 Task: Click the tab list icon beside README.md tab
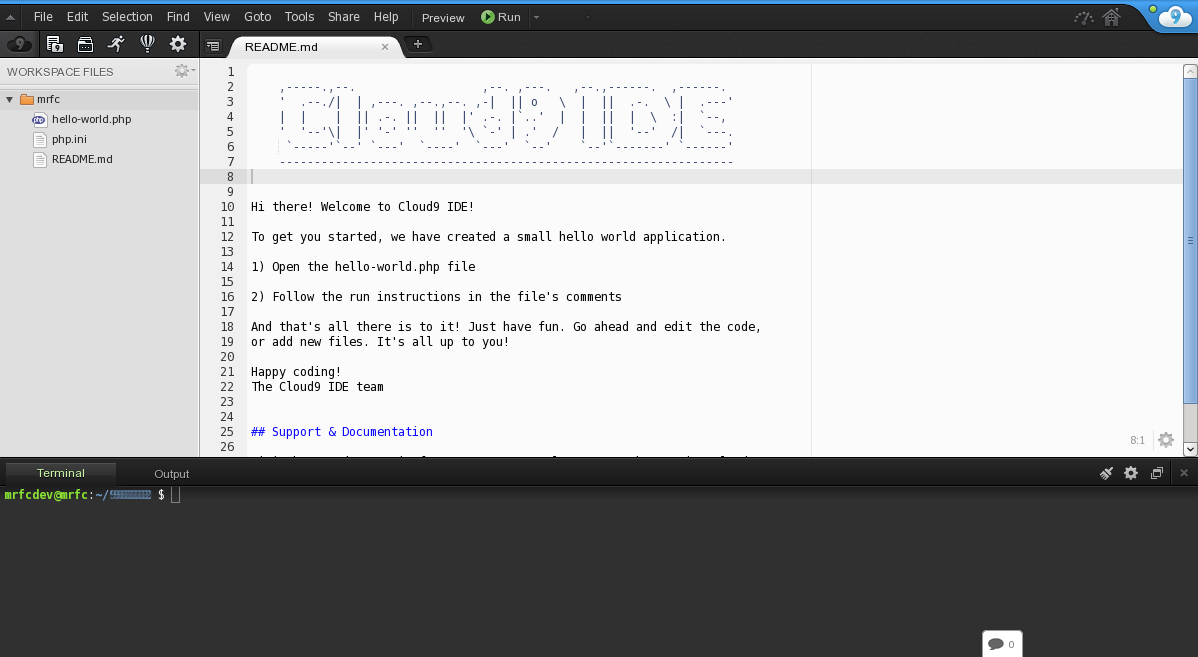pos(213,47)
